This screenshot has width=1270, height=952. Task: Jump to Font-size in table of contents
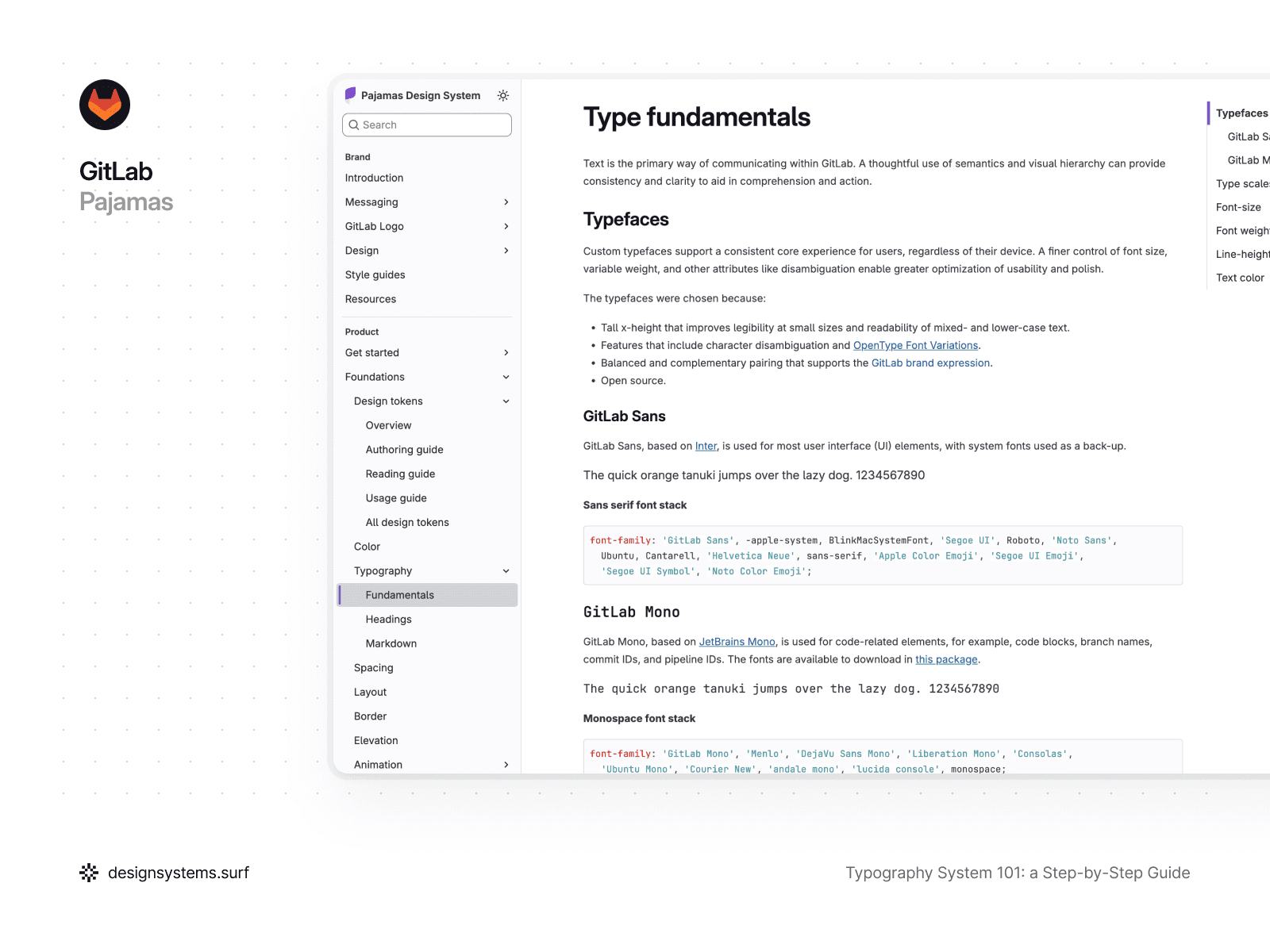(x=1238, y=207)
